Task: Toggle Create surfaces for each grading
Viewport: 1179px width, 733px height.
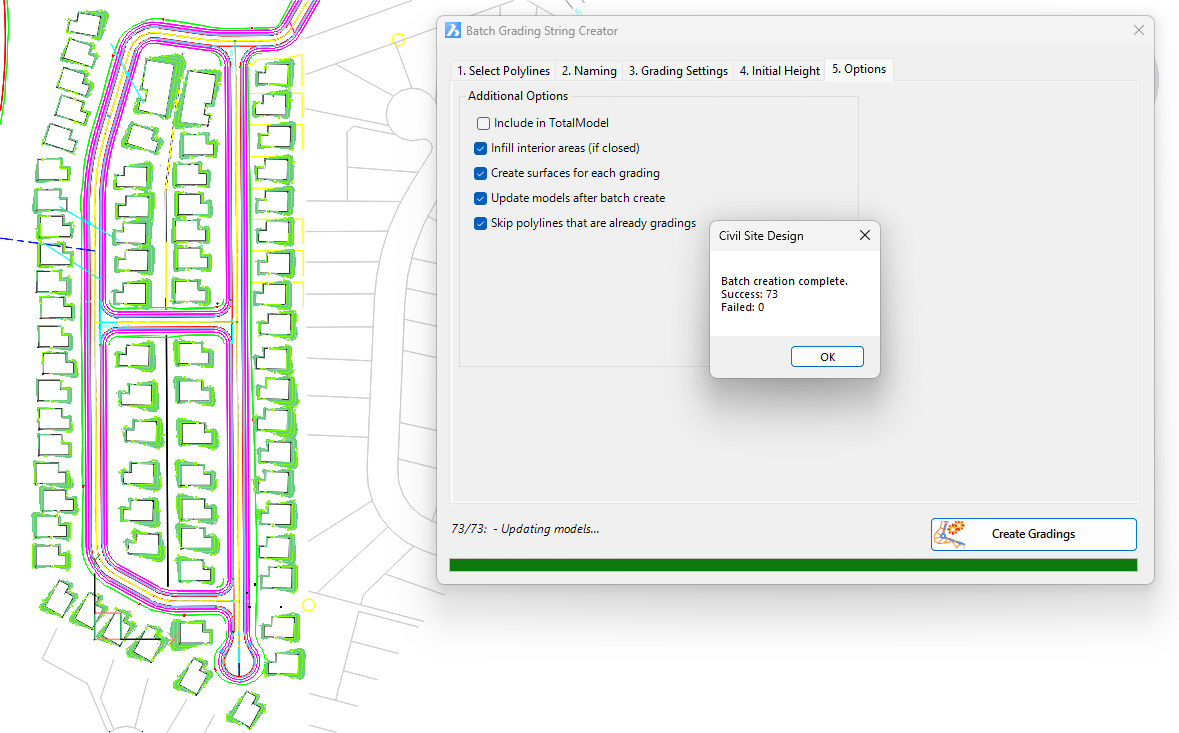Action: 480,174
